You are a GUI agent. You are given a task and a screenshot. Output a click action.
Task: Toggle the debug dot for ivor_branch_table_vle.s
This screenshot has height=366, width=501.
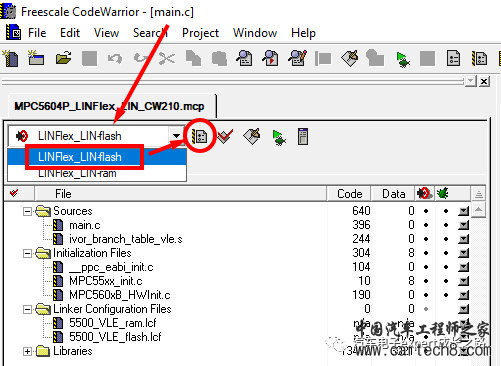coord(446,239)
